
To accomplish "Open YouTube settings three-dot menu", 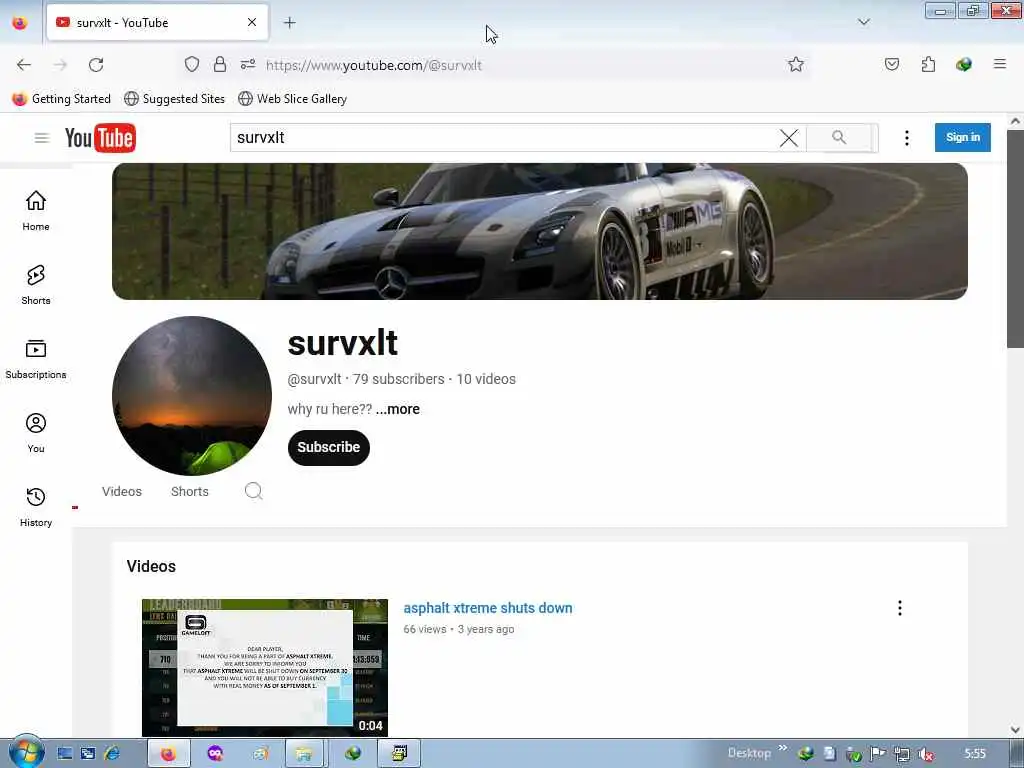I will [x=906, y=138].
